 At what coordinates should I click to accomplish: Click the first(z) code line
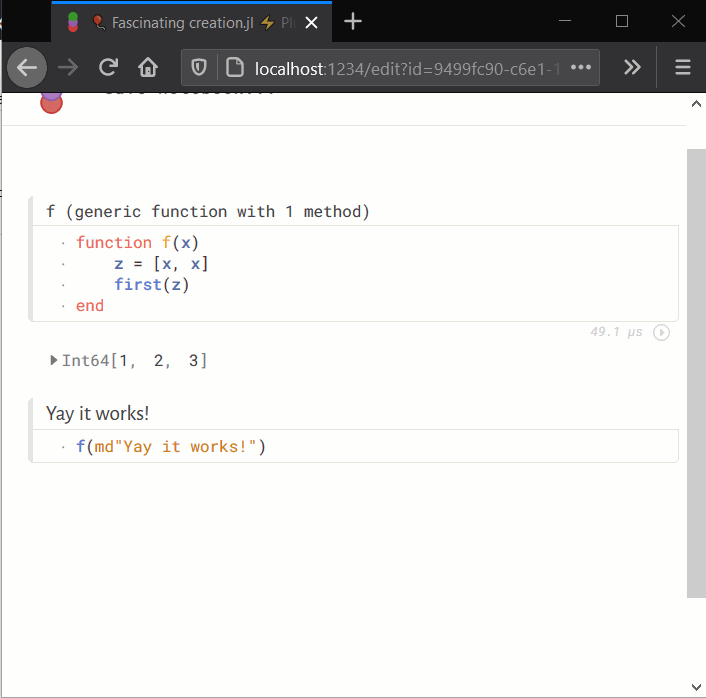point(152,285)
